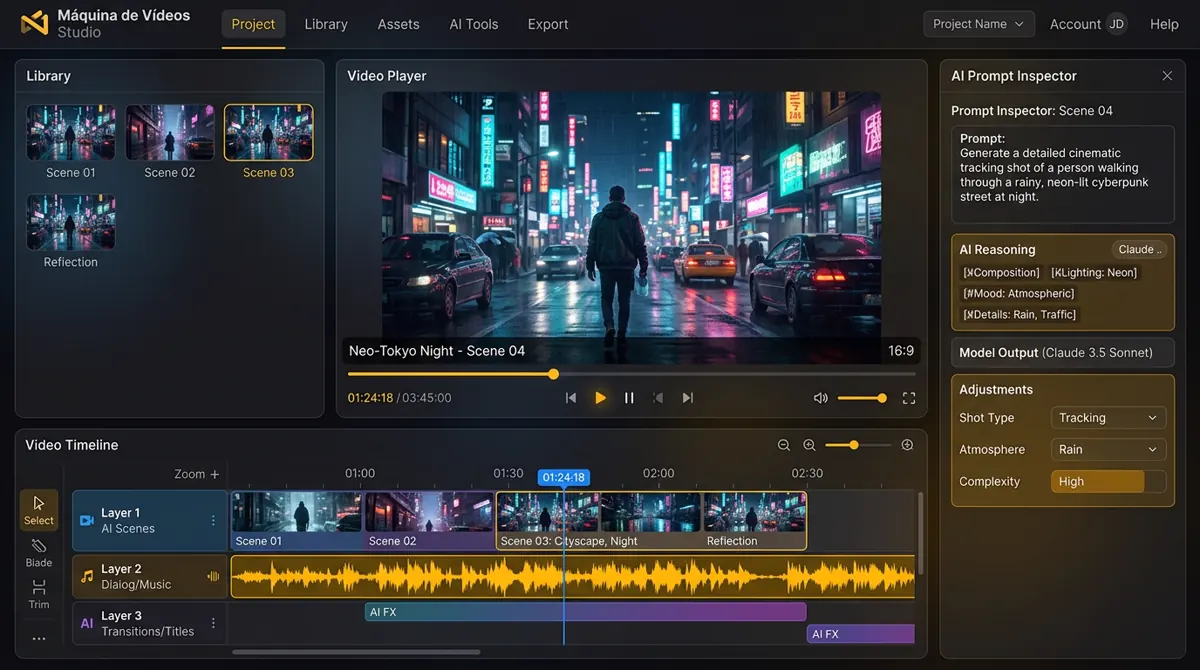Open Layer 1 options menu (vertical dots)
Viewport: 1200px width, 670px height.
click(x=213, y=521)
